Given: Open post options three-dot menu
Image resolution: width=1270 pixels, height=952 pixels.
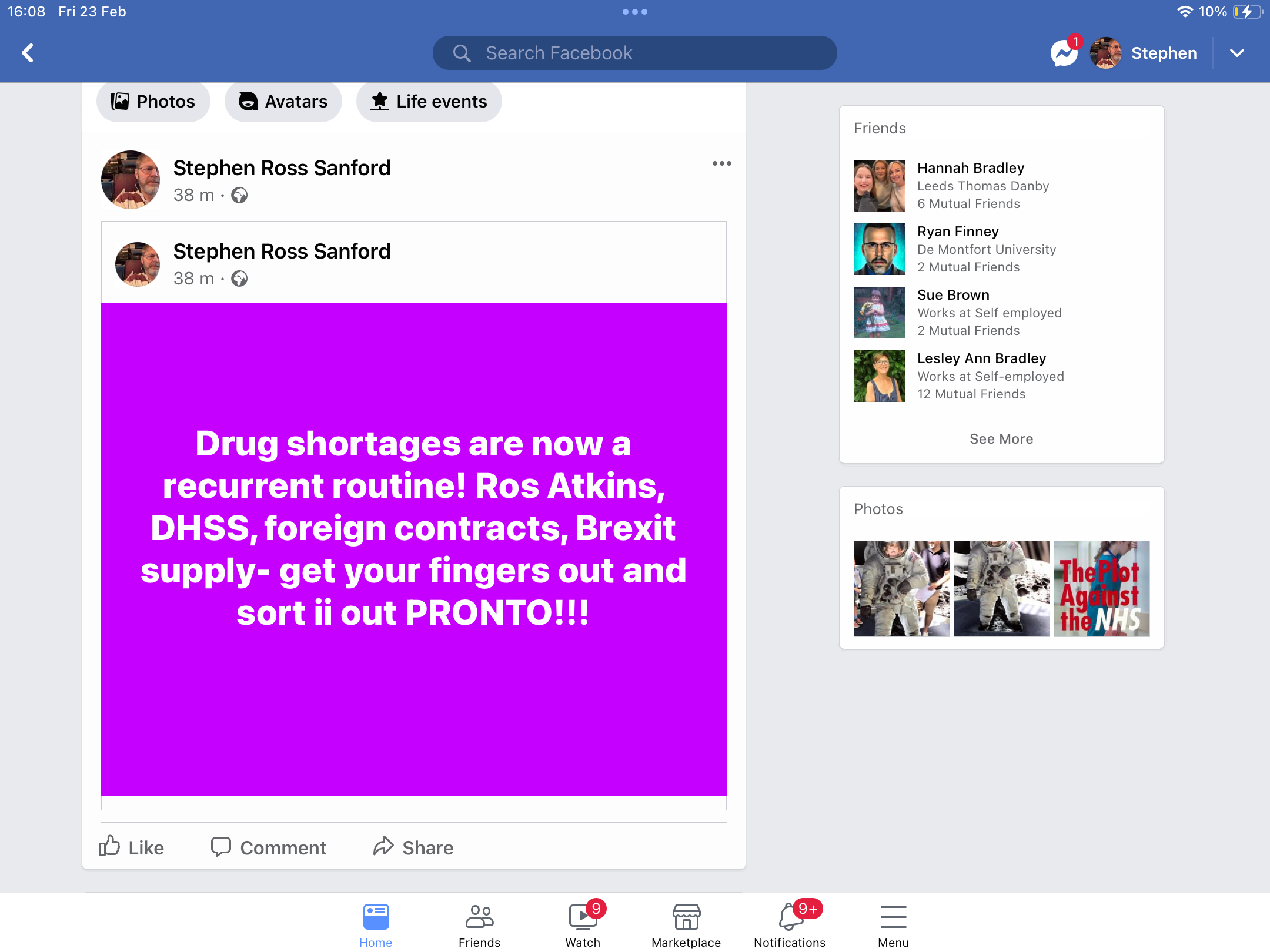Looking at the screenshot, I should [721, 163].
